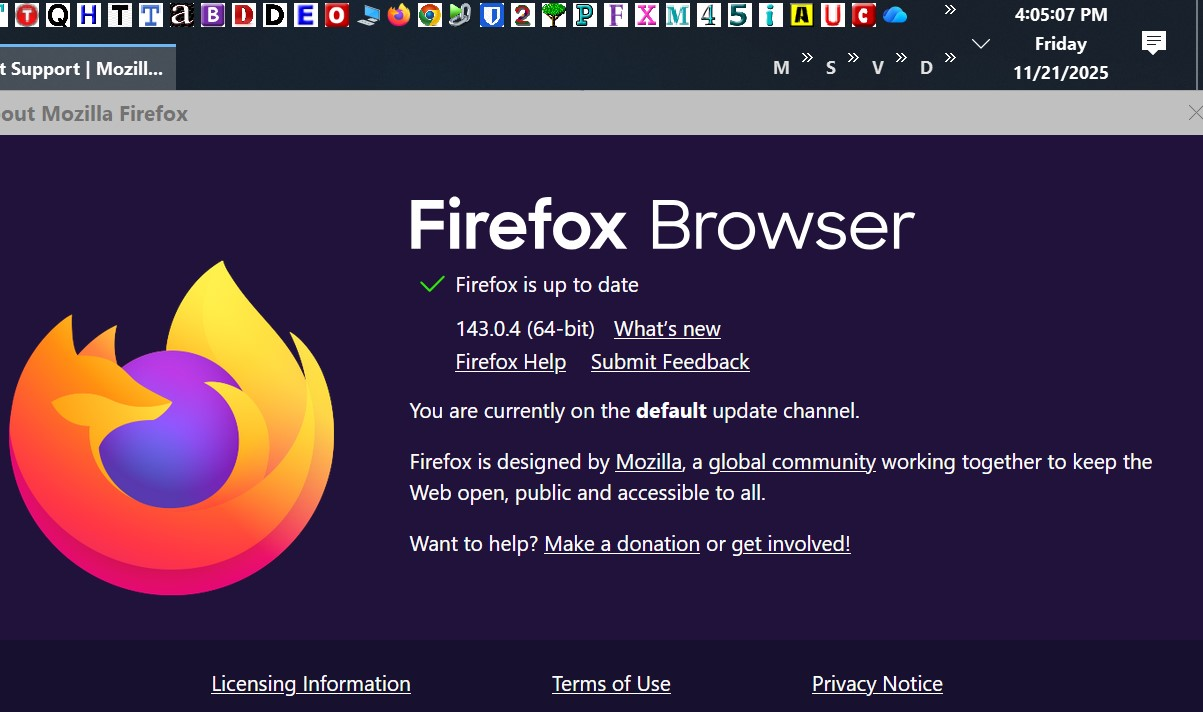This screenshot has width=1203, height=712.
Task: Click the cyan letter i taskbar icon
Action: 770,15
